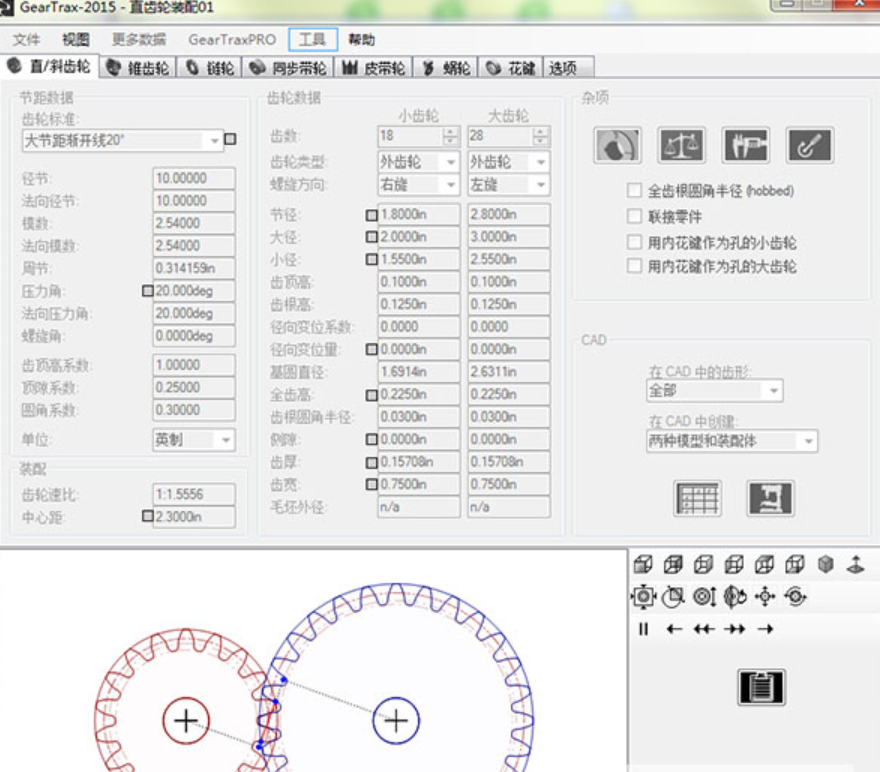The width and height of the screenshot is (880, 772).
Task: Click the table grid icon in CAD section
Action: [697, 498]
